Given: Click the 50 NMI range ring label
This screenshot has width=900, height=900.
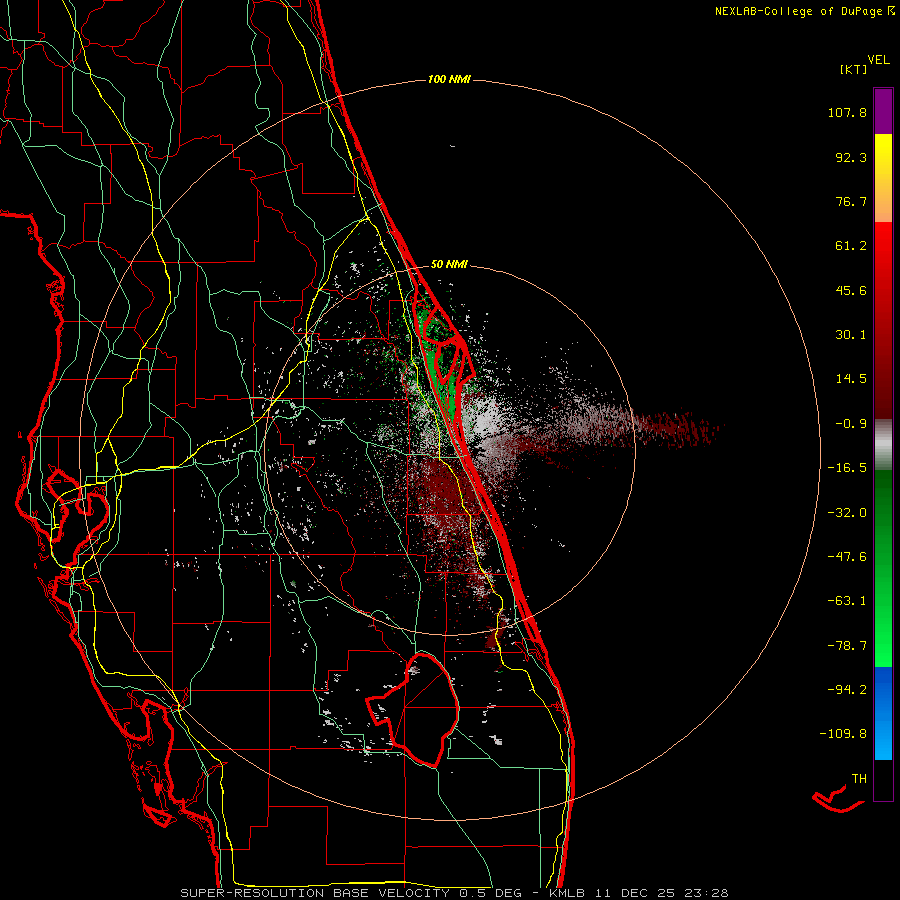Looking at the screenshot, I should [x=449, y=264].
